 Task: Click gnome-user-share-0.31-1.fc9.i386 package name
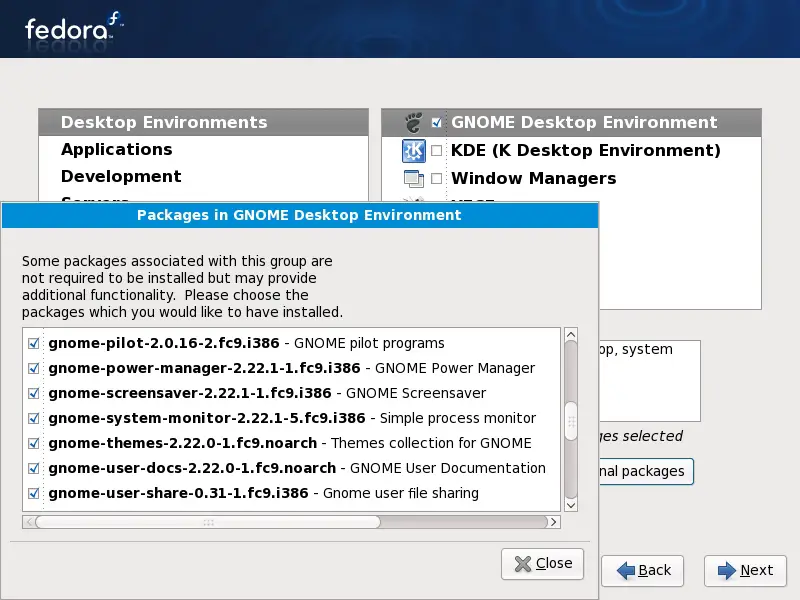coord(179,493)
